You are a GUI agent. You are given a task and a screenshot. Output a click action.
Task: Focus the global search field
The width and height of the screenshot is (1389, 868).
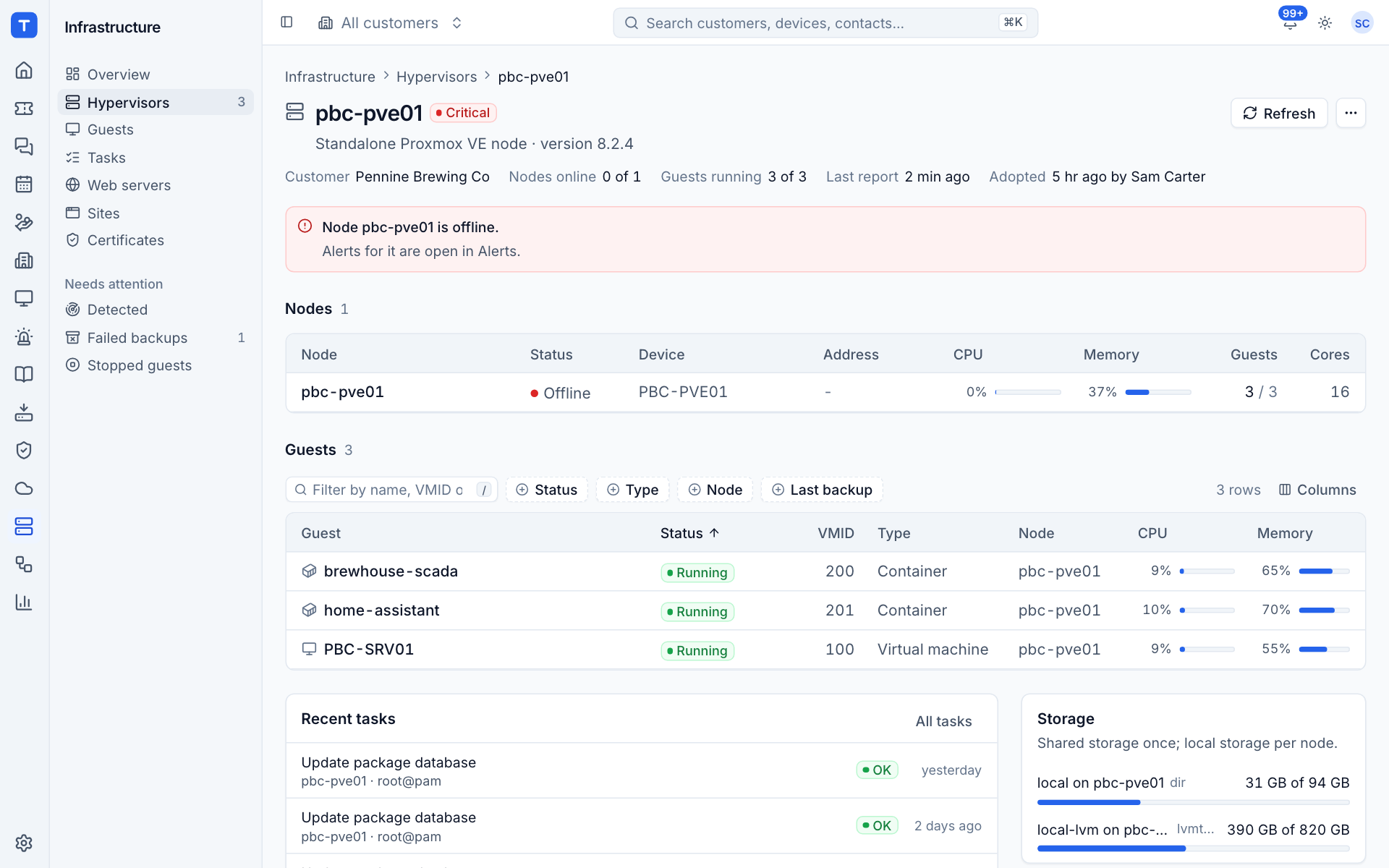coord(825,22)
